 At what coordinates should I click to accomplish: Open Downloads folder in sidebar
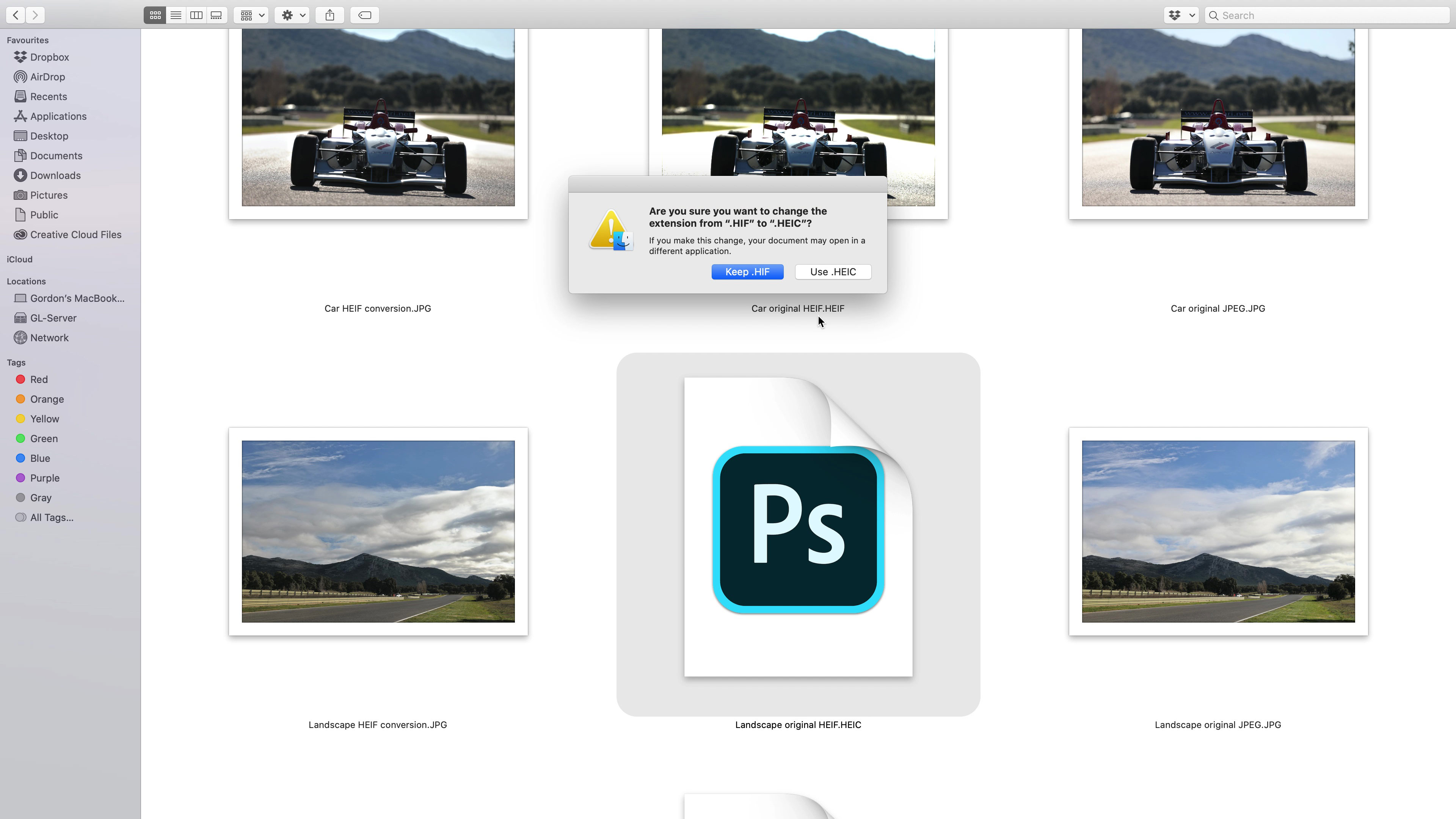[55, 175]
